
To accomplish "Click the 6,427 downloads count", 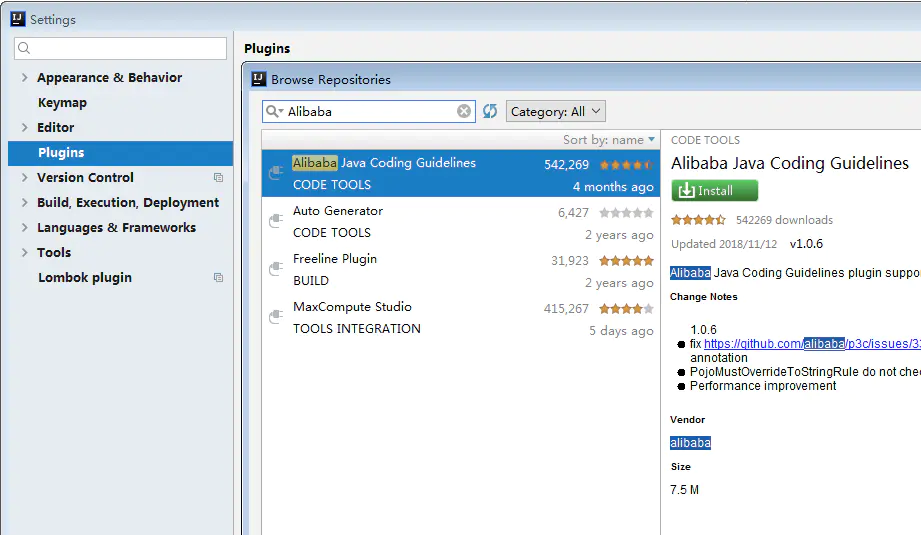I will [573, 213].
